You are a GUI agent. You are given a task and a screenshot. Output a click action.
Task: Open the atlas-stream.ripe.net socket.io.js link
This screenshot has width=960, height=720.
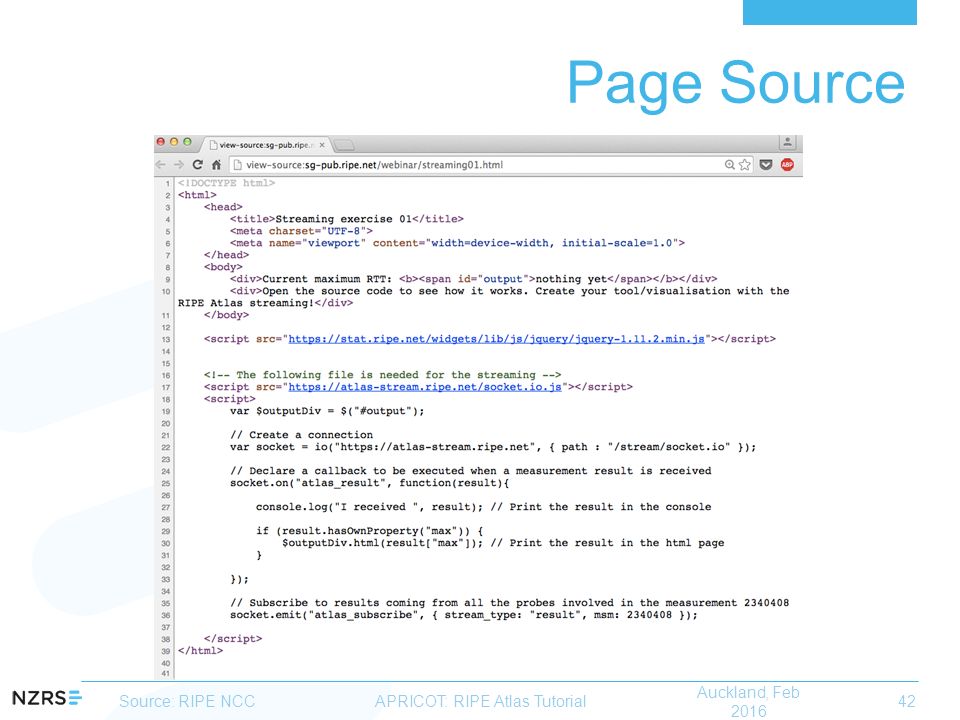click(425, 387)
